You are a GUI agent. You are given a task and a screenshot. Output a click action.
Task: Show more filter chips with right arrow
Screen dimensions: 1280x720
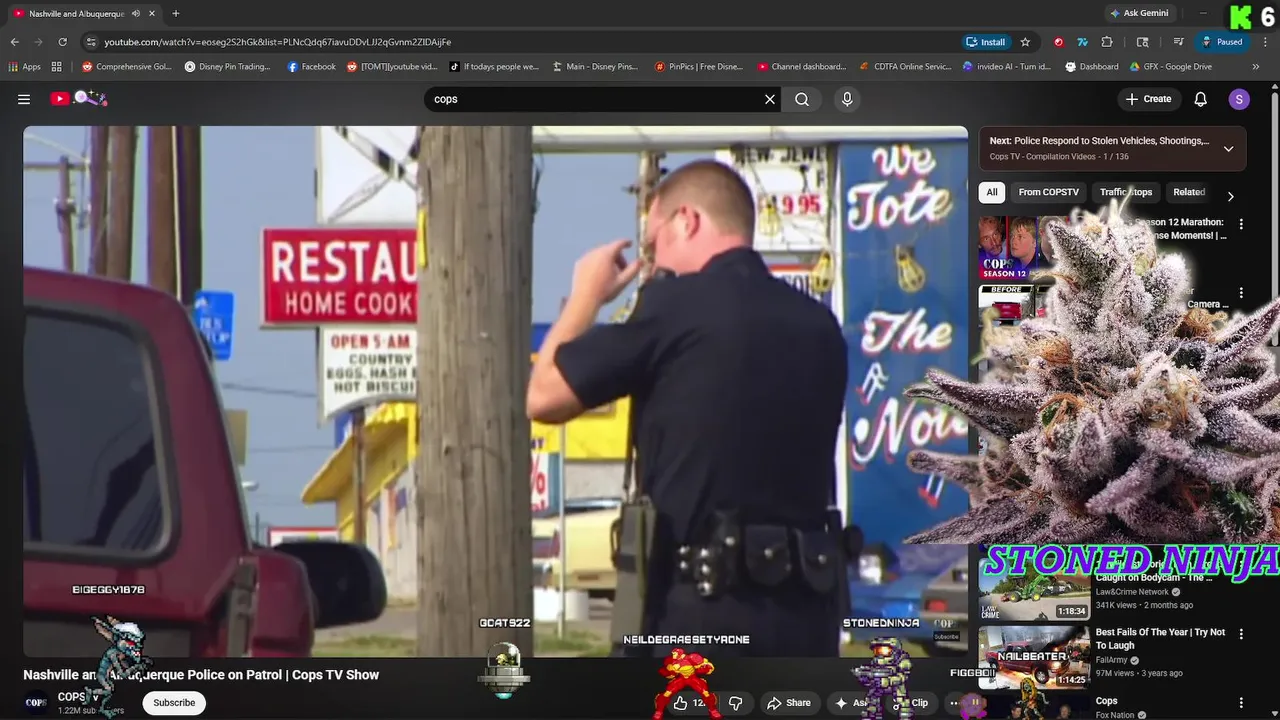(x=1230, y=196)
